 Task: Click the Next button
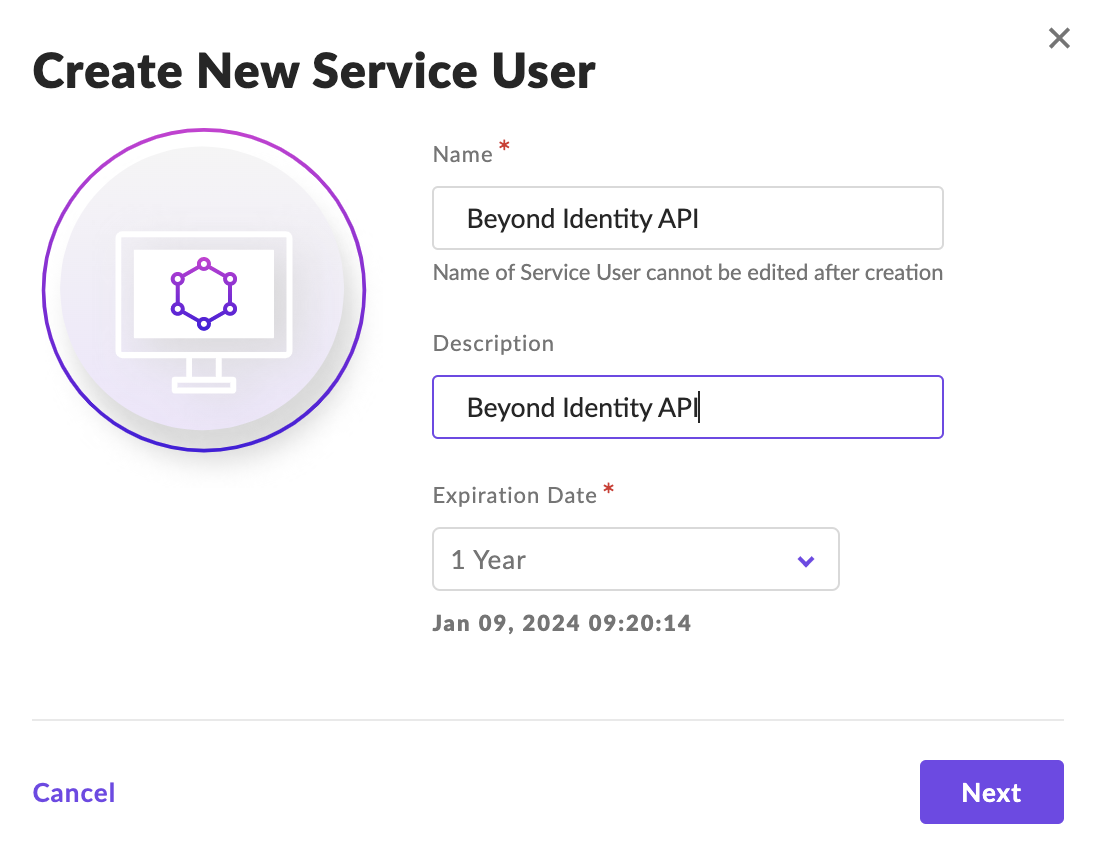point(991,792)
